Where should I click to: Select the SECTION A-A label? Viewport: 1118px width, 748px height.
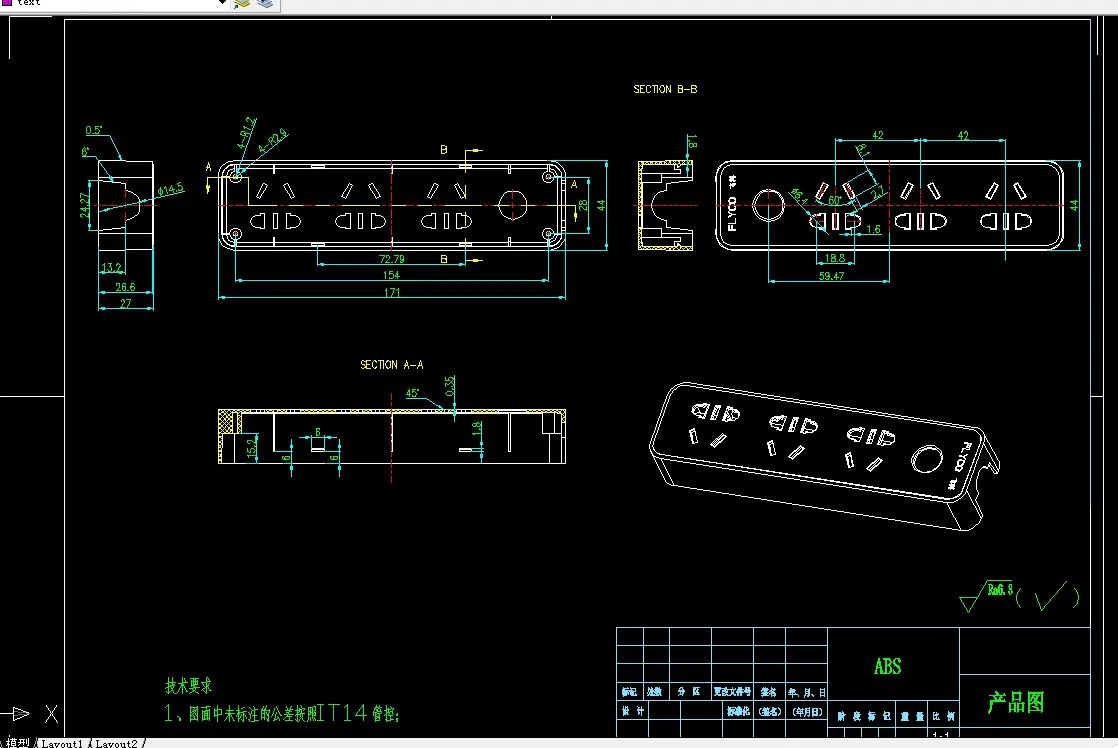(391, 364)
